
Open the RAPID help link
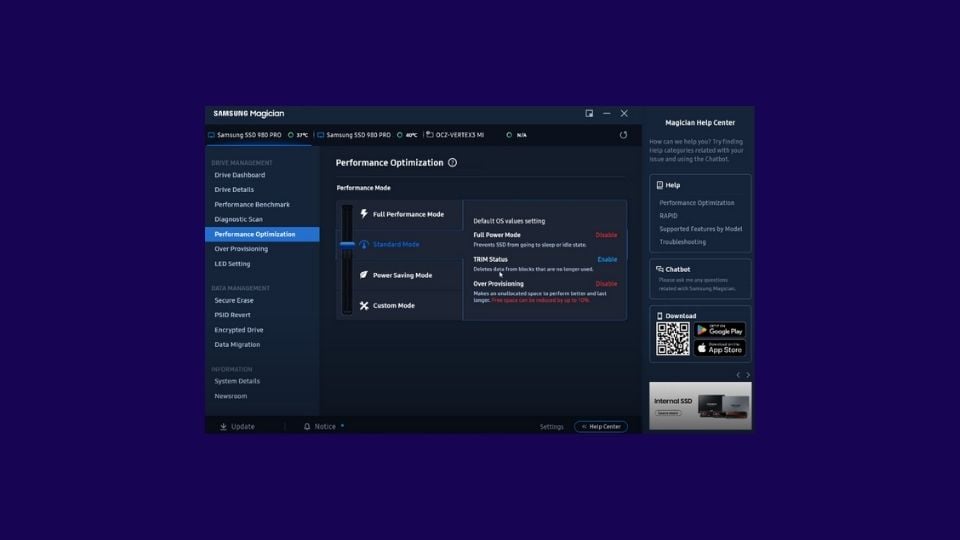pos(668,216)
